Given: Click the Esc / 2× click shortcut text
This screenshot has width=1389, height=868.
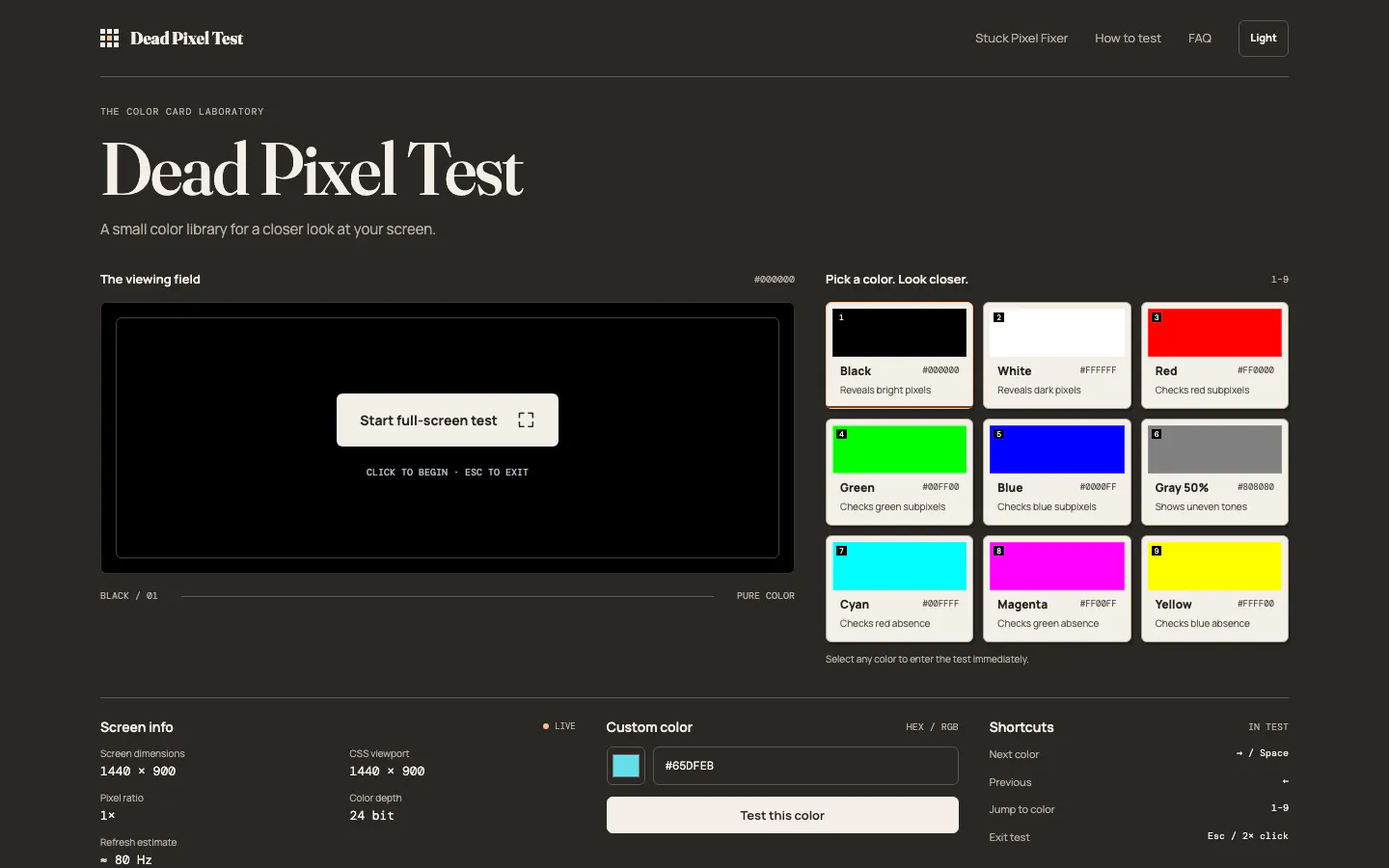Looking at the screenshot, I should [1247, 836].
